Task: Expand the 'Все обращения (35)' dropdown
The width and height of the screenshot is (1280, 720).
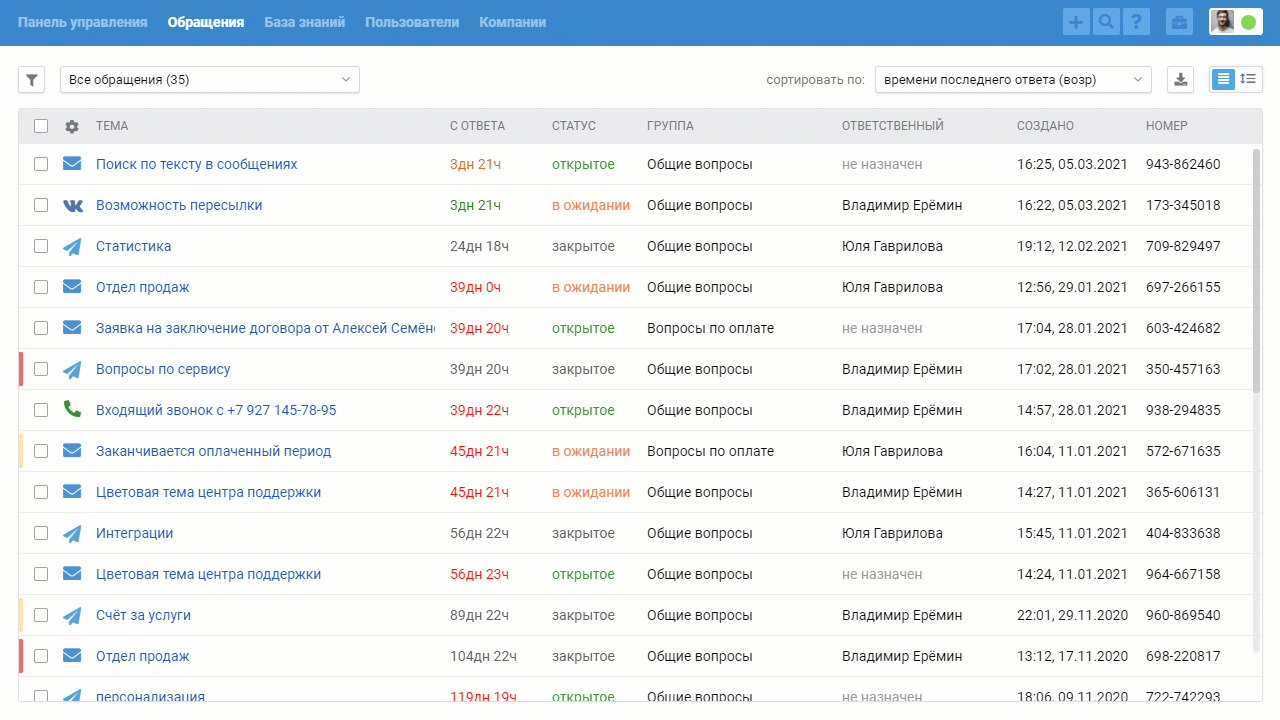Action: (x=210, y=80)
